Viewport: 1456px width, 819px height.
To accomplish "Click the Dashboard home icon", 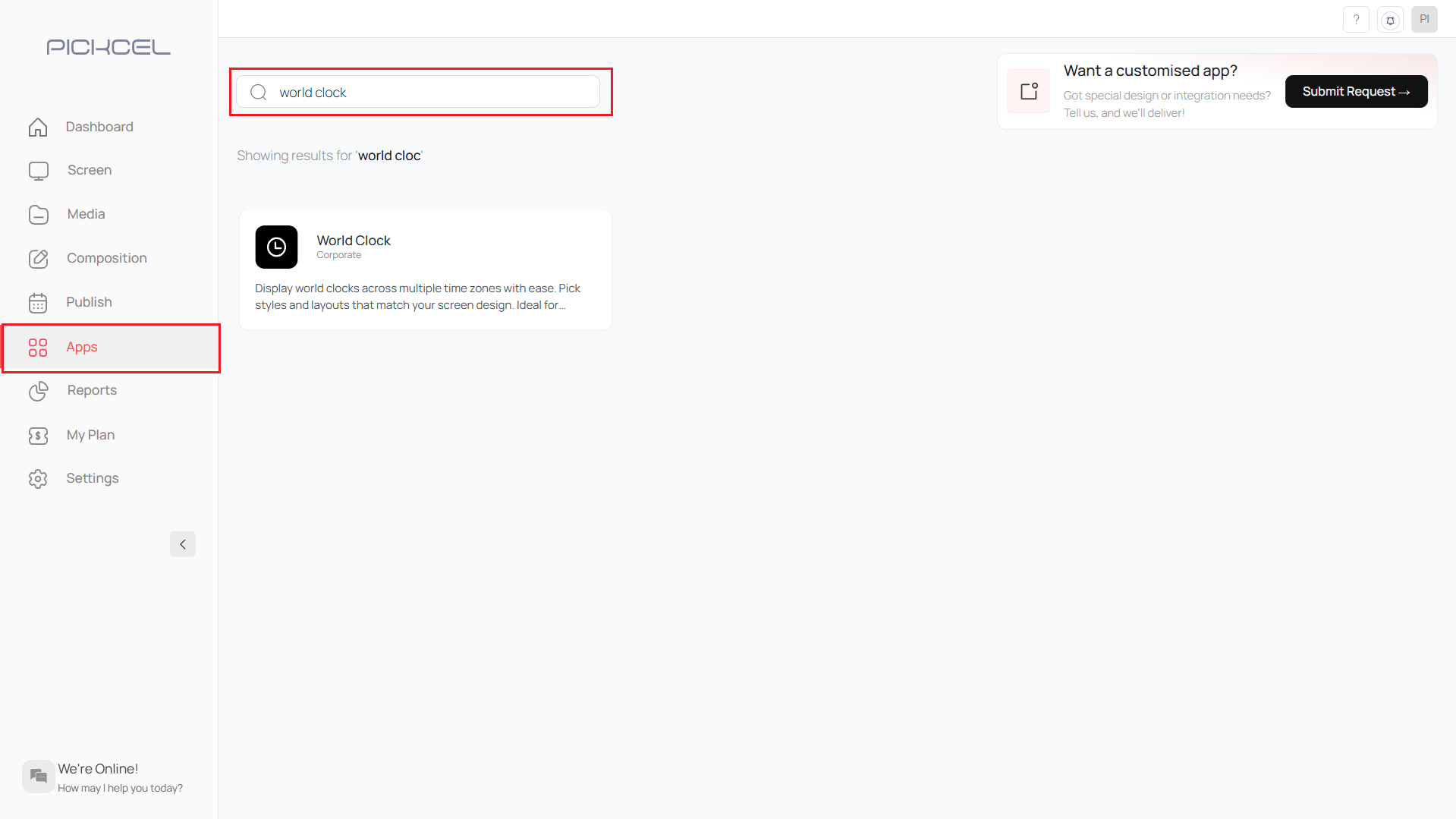I will [38, 127].
